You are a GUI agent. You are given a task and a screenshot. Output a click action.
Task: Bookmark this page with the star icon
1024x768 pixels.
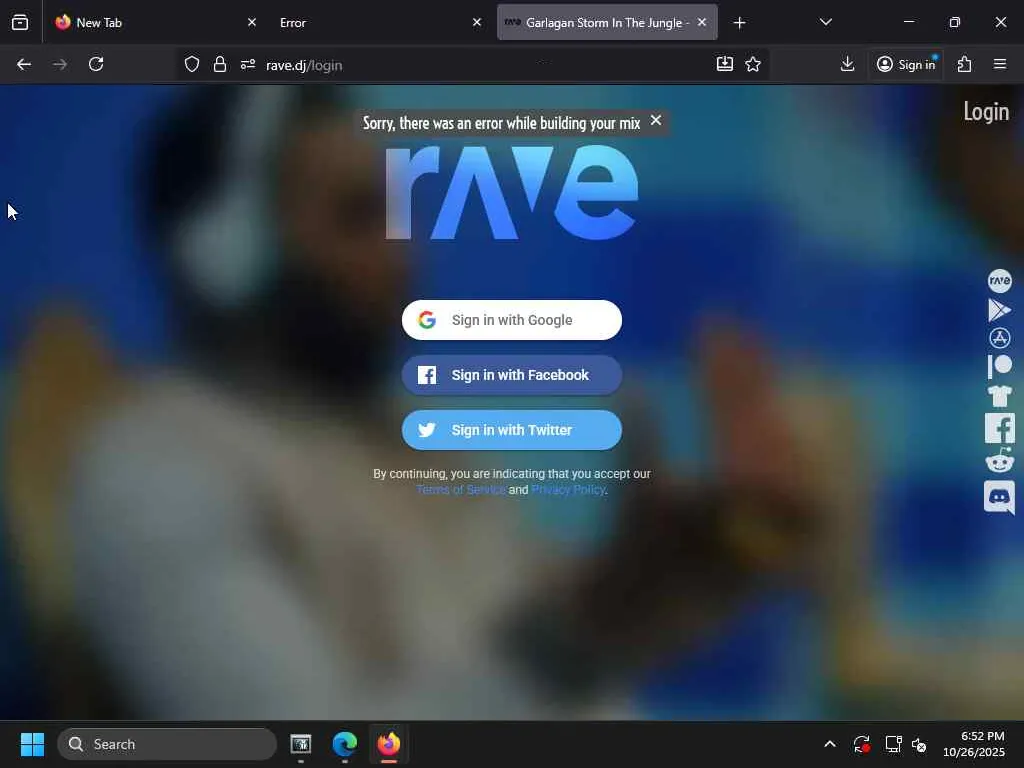click(x=753, y=64)
